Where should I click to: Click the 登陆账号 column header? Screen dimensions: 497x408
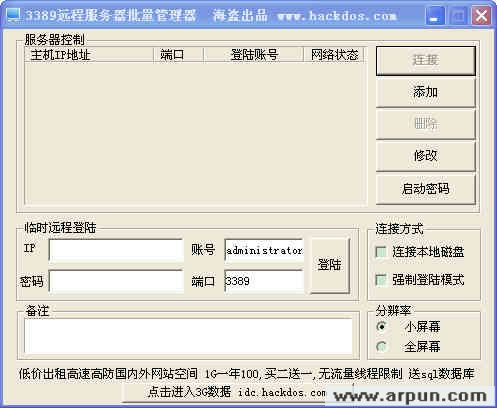[x=254, y=55]
